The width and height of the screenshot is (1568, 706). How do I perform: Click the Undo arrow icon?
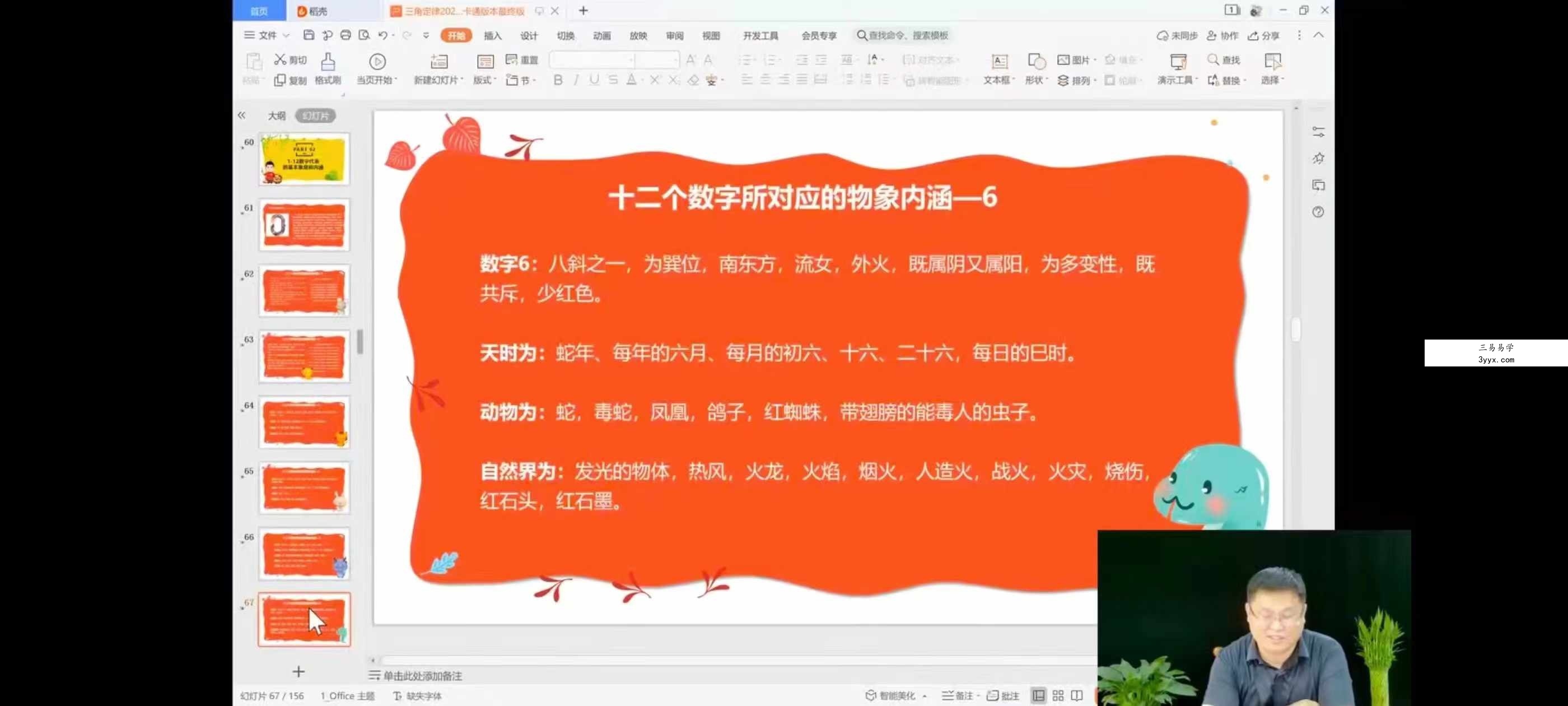[382, 35]
